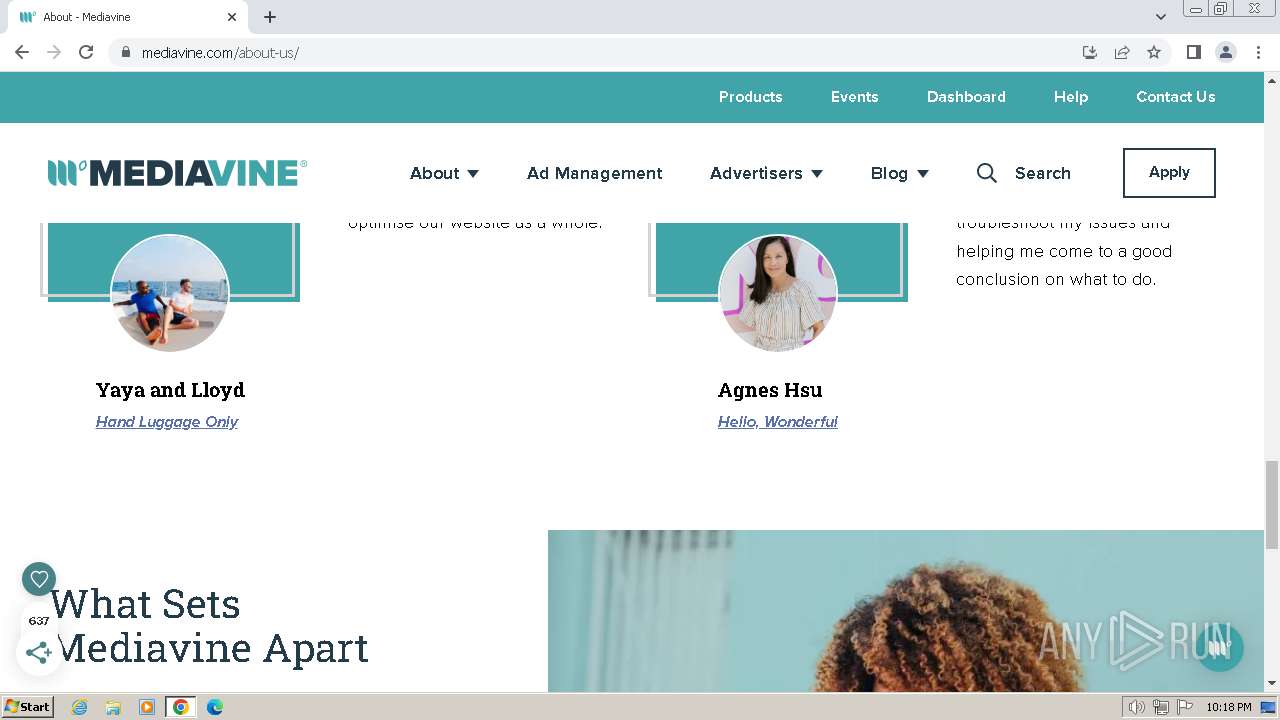The width and height of the screenshot is (1280, 720).
Task: Click the Agnes Hsu profile photo
Action: [778, 293]
